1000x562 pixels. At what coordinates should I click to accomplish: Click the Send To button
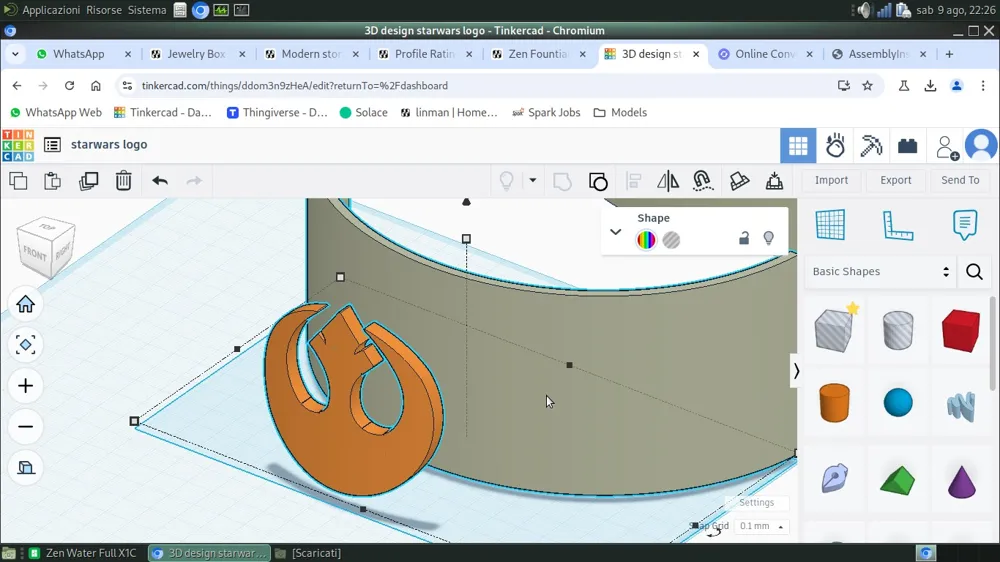coord(960,181)
